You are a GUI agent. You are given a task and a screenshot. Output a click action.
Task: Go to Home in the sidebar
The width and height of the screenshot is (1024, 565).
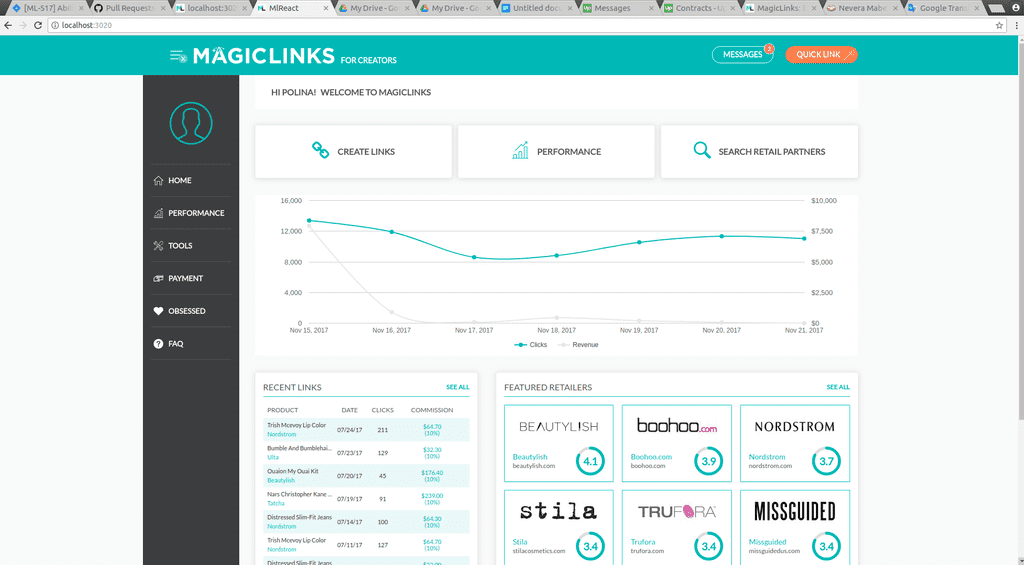pyautogui.click(x=179, y=181)
